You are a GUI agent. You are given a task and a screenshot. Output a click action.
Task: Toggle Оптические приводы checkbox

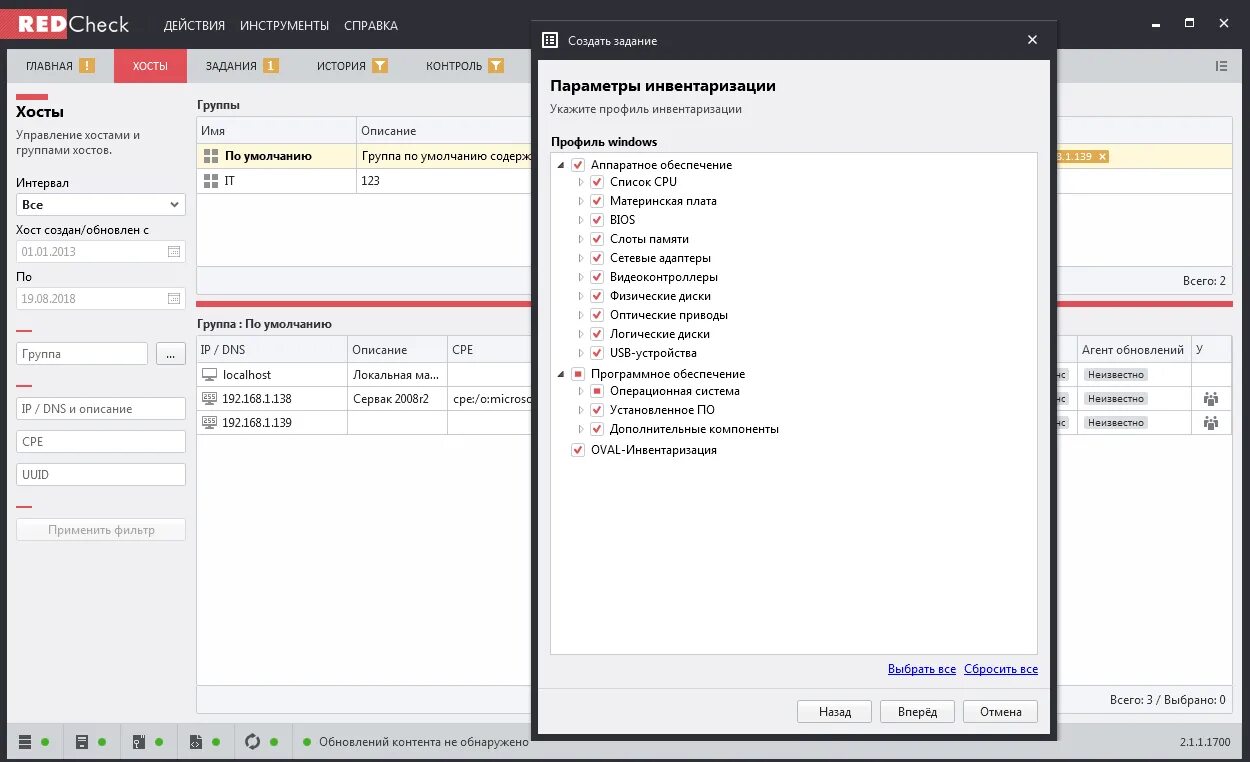(x=597, y=315)
